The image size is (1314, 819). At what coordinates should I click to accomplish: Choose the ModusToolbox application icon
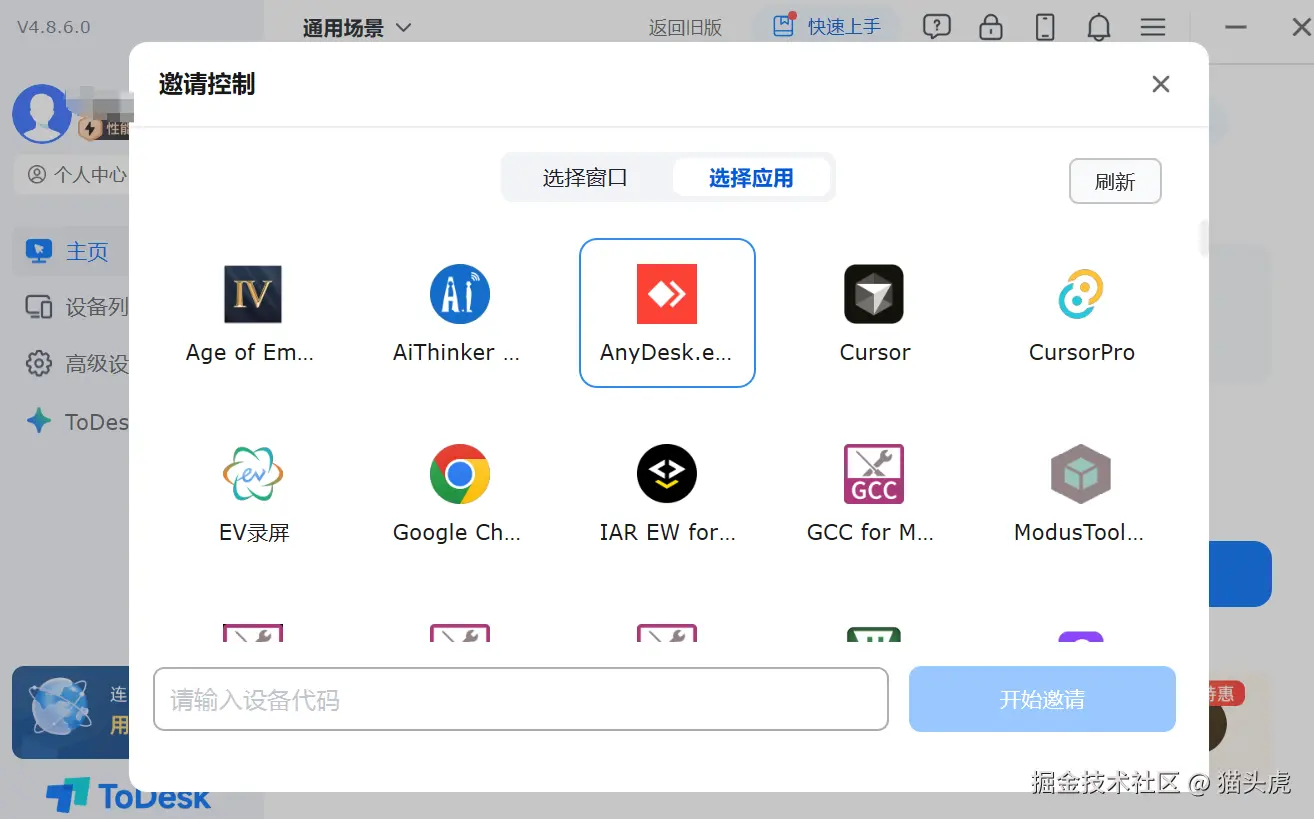point(1081,474)
